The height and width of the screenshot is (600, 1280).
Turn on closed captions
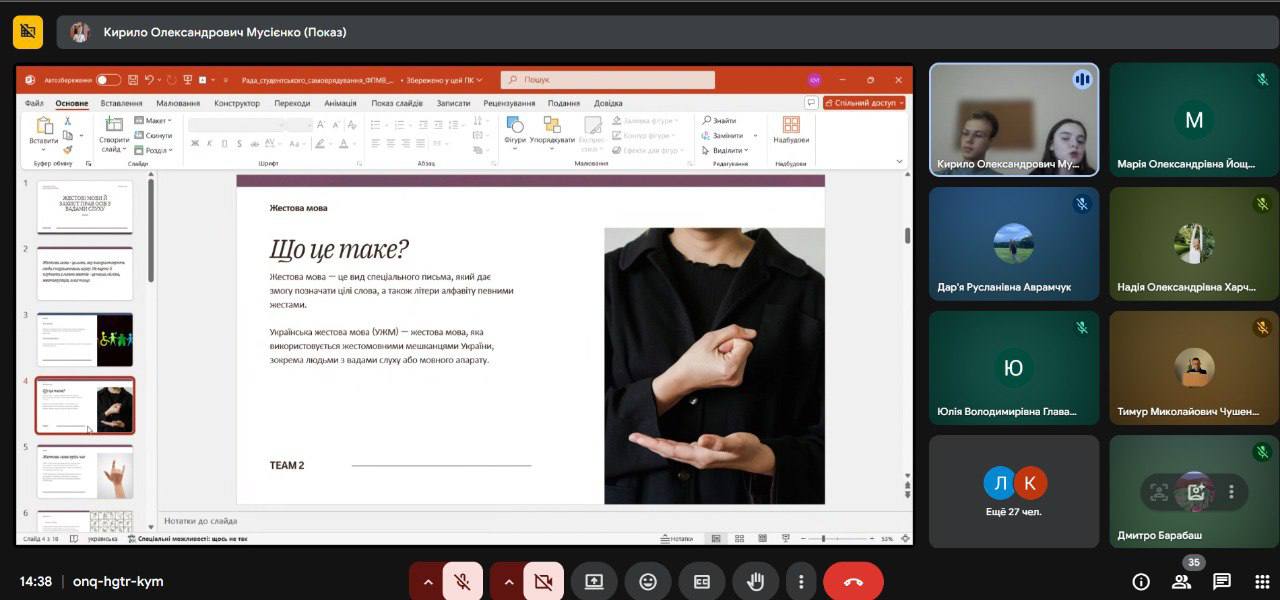click(x=702, y=581)
